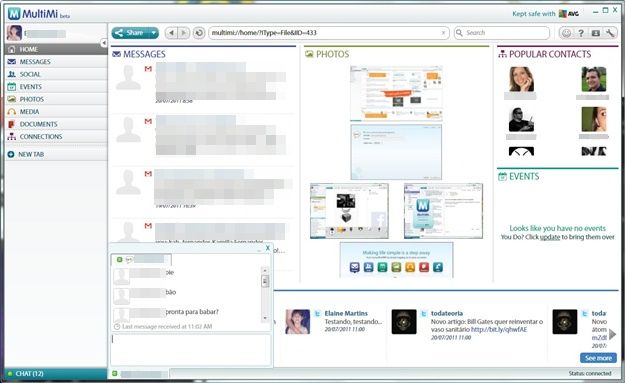
Task: Follow the bit.ly link in todateoria post
Action: tap(499, 330)
